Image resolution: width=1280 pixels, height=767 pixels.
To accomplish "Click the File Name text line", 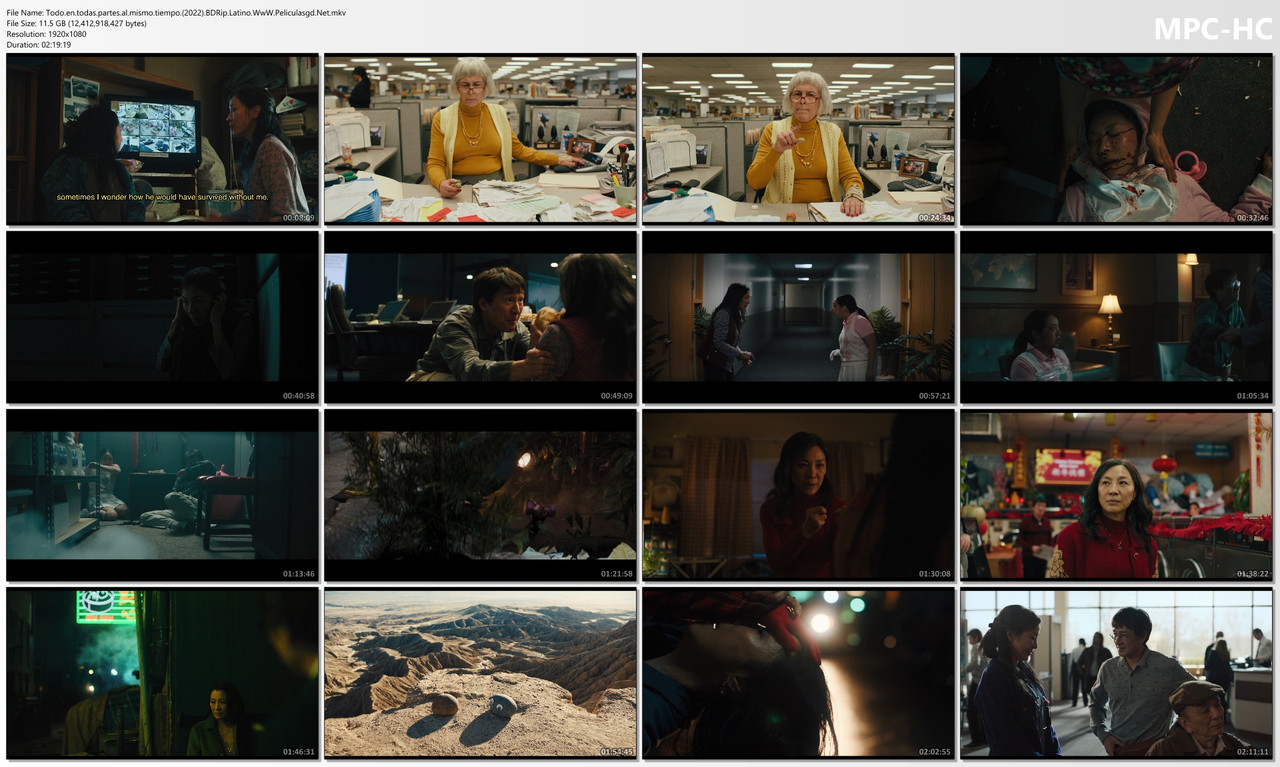I will pyautogui.click(x=176, y=12).
